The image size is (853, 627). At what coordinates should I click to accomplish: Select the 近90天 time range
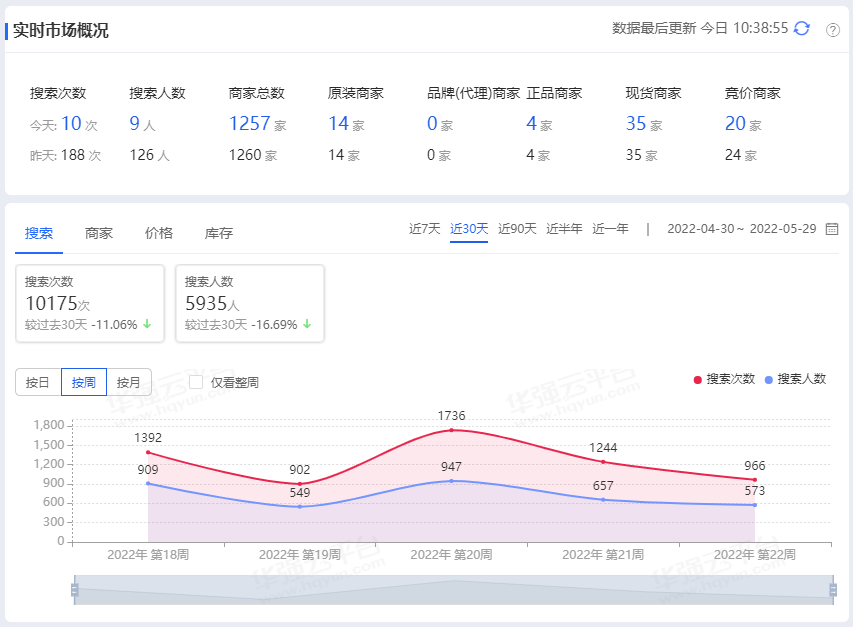tap(517, 228)
